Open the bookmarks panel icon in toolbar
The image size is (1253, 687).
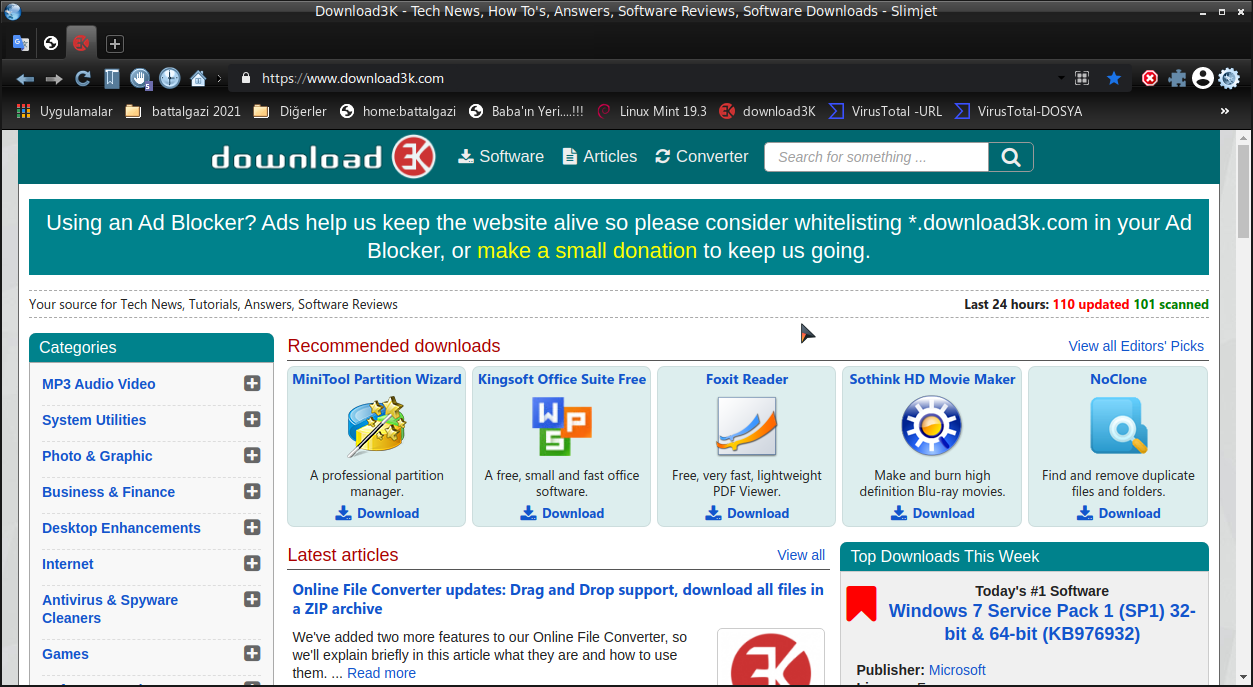[112, 78]
